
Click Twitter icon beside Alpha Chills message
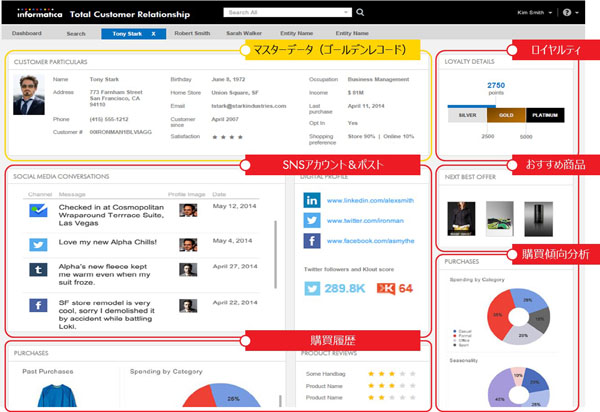pos(38,245)
